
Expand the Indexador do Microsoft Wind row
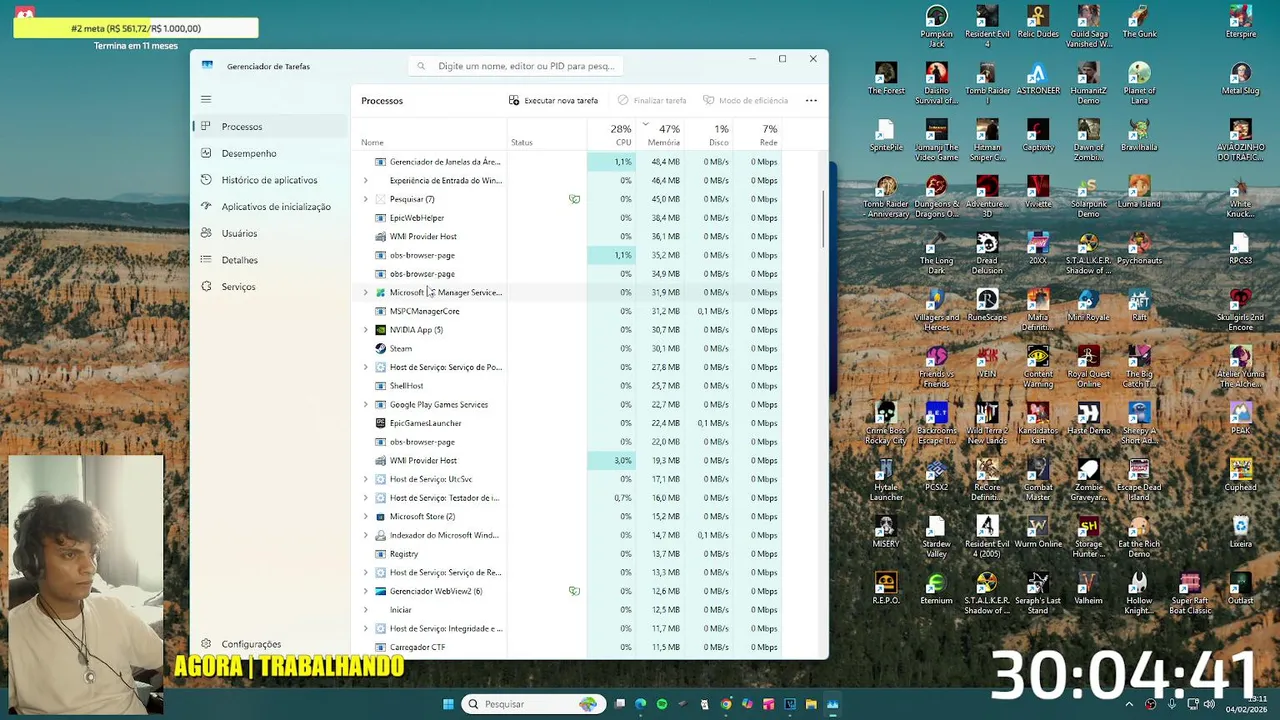pos(365,535)
